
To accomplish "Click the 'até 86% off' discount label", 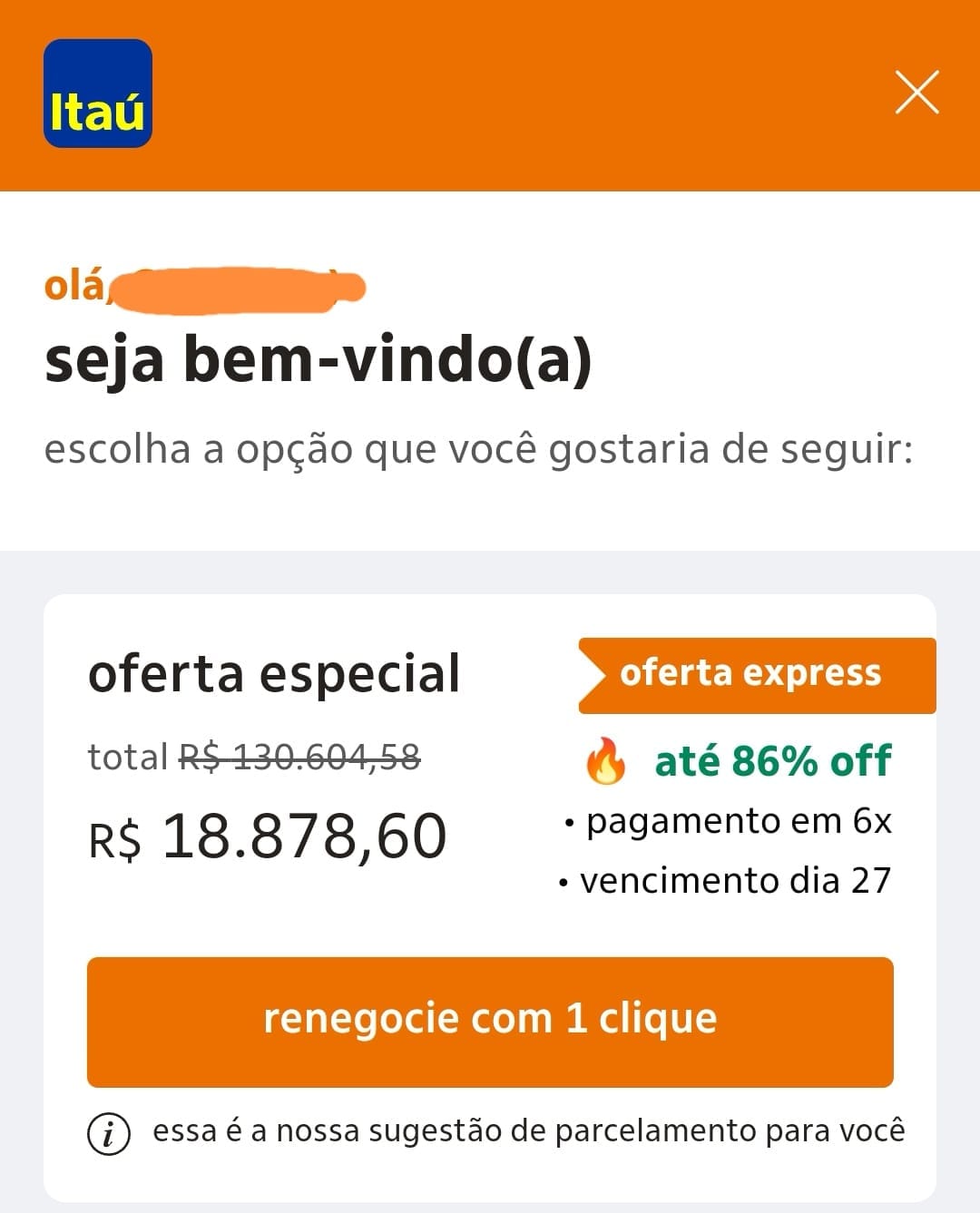I will click(773, 760).
